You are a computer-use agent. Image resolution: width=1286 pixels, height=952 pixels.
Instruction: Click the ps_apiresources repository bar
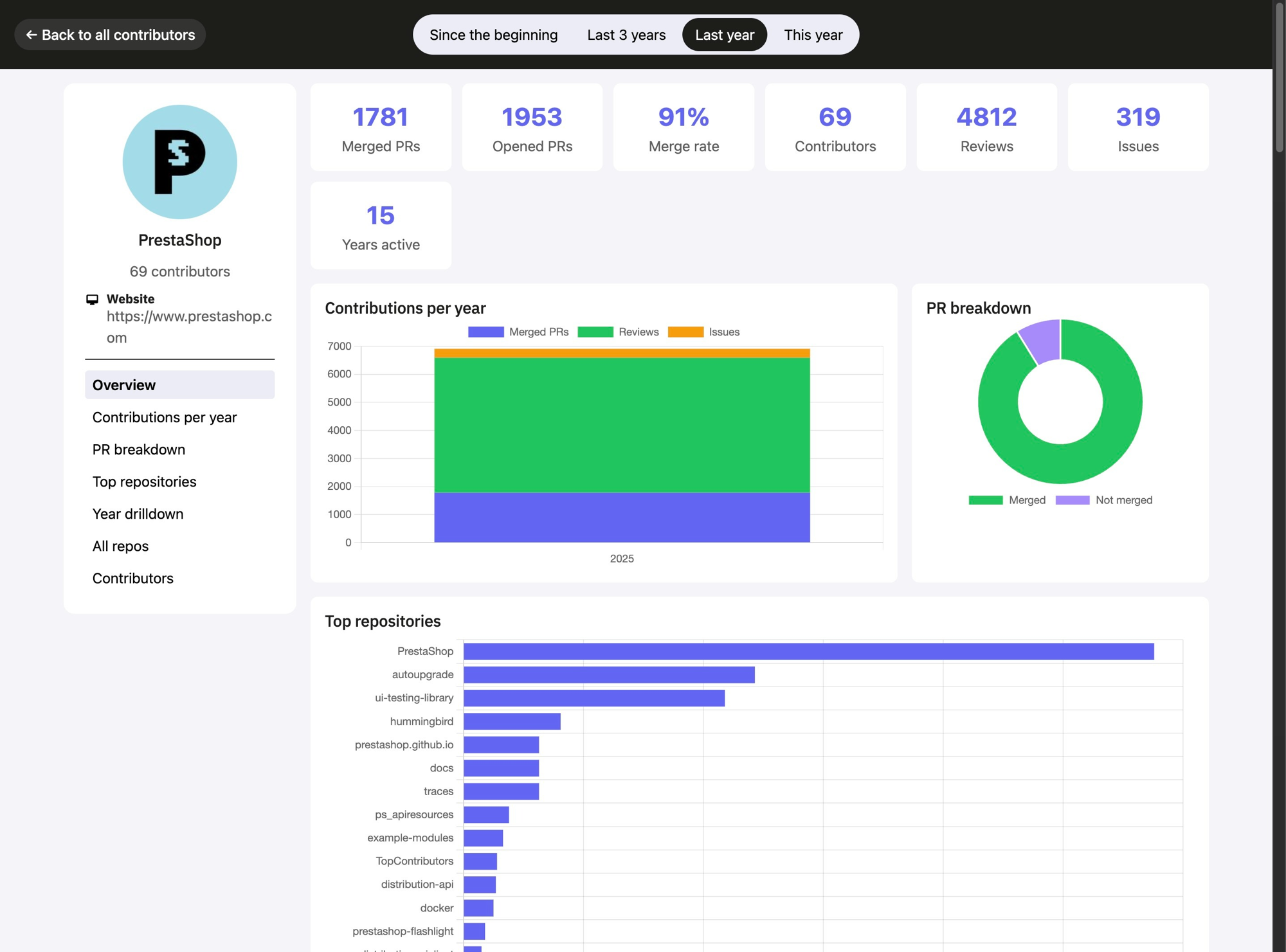point(486,814)
